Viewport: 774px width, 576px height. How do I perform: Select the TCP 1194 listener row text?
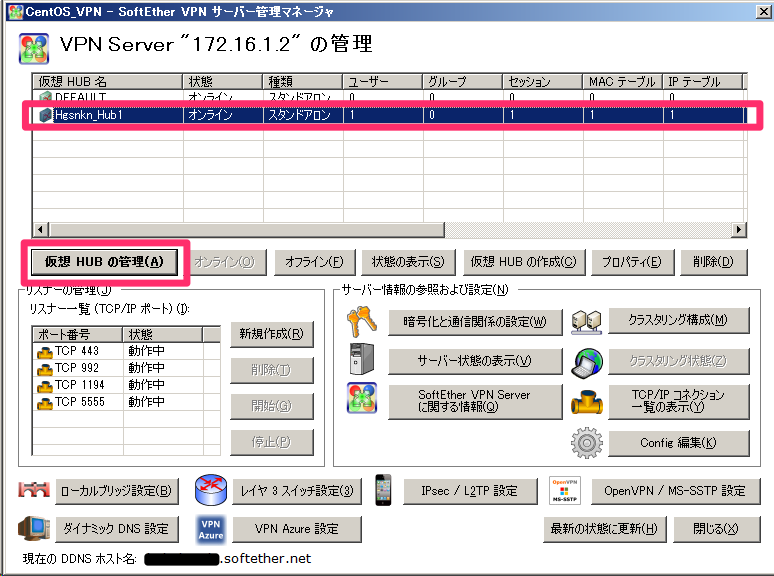(x=79, y=385)
